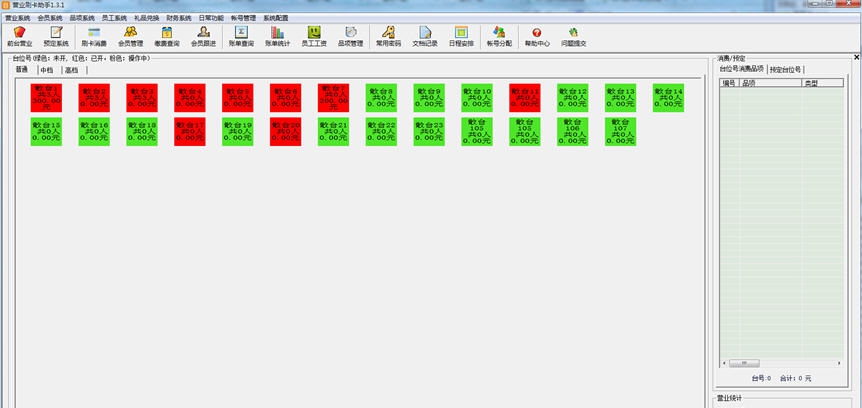Viewport: 862px width, 408px height.
Task: Open the 帐号分配 account assignment icon
Action: [499, 37]
